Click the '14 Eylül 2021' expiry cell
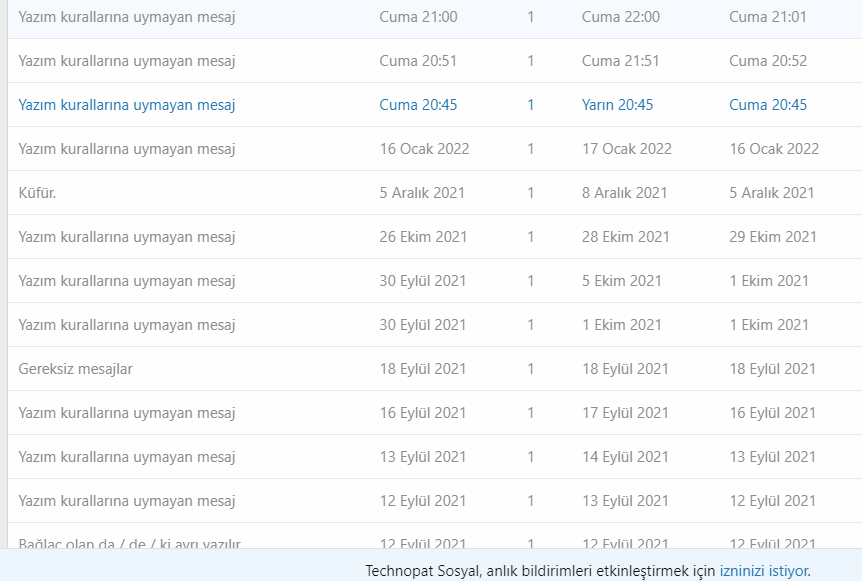The width and height of the screenshot is (862, 581). (x=625, y=457)
